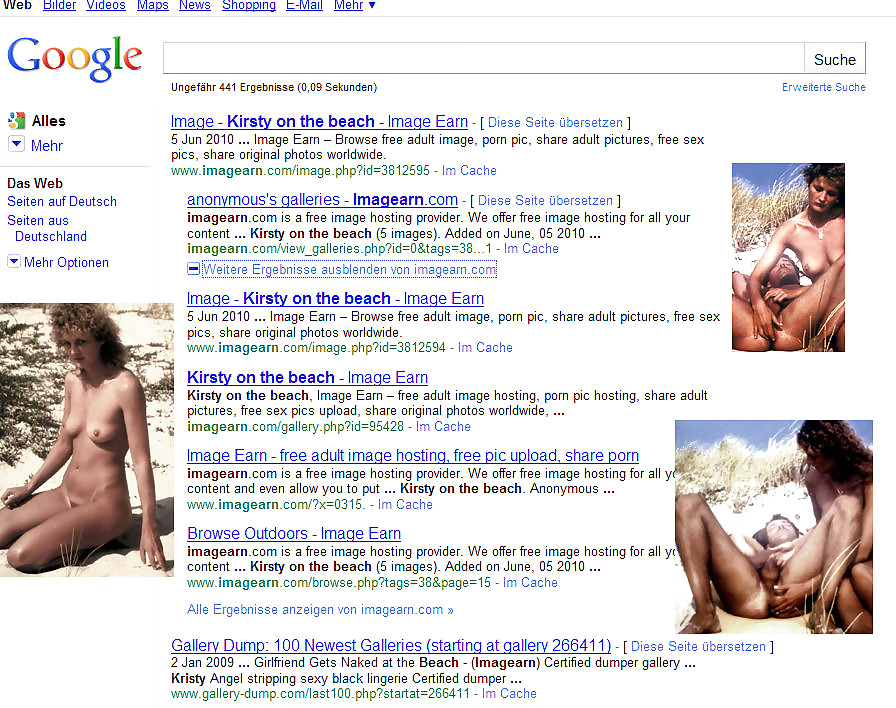The height and width of the screenshot is (708, 896).
Task: Open News from the top bar
Action: tap(195, 5)
